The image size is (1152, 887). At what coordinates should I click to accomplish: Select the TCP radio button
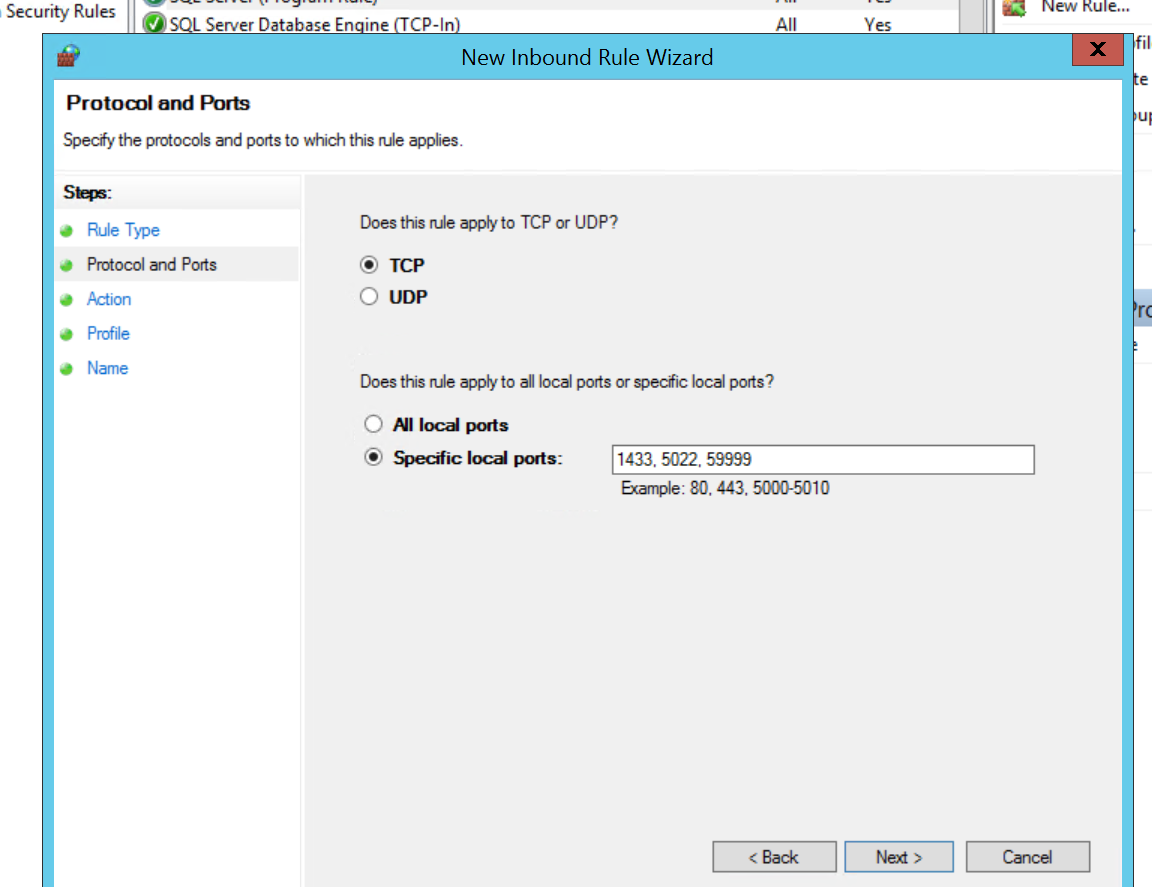point(371,265)
